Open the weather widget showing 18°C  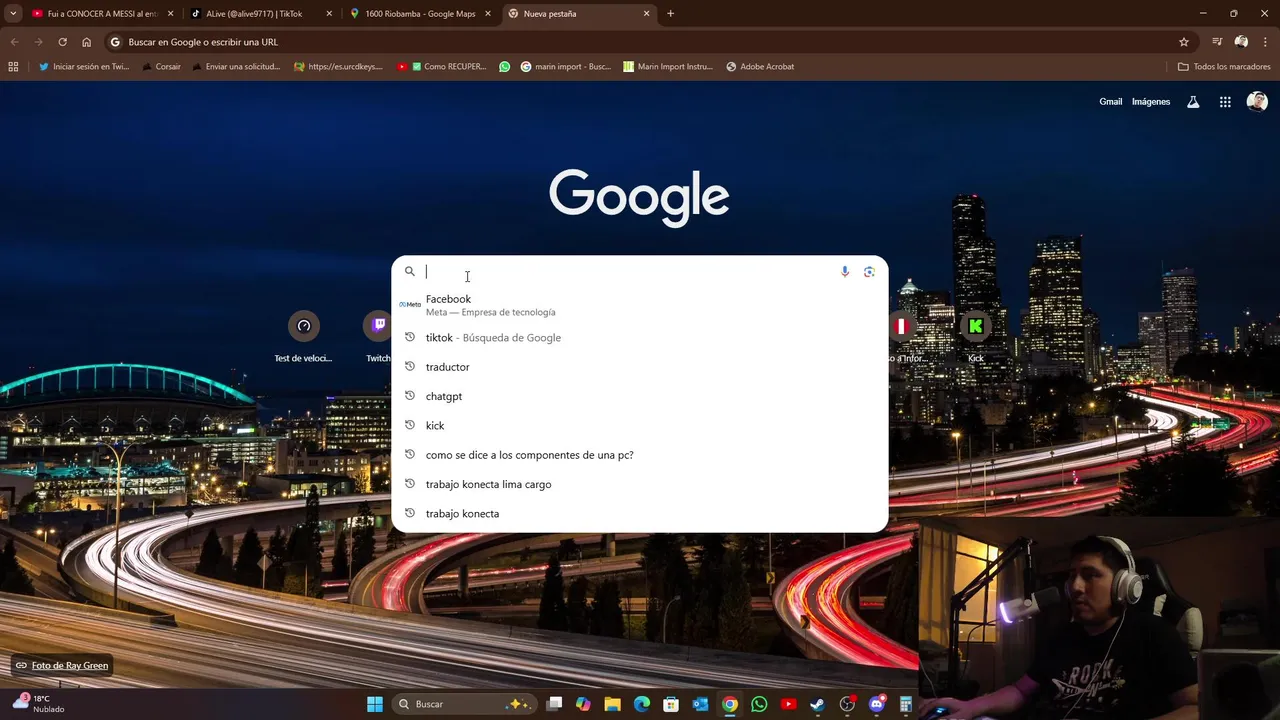(40, 704)
